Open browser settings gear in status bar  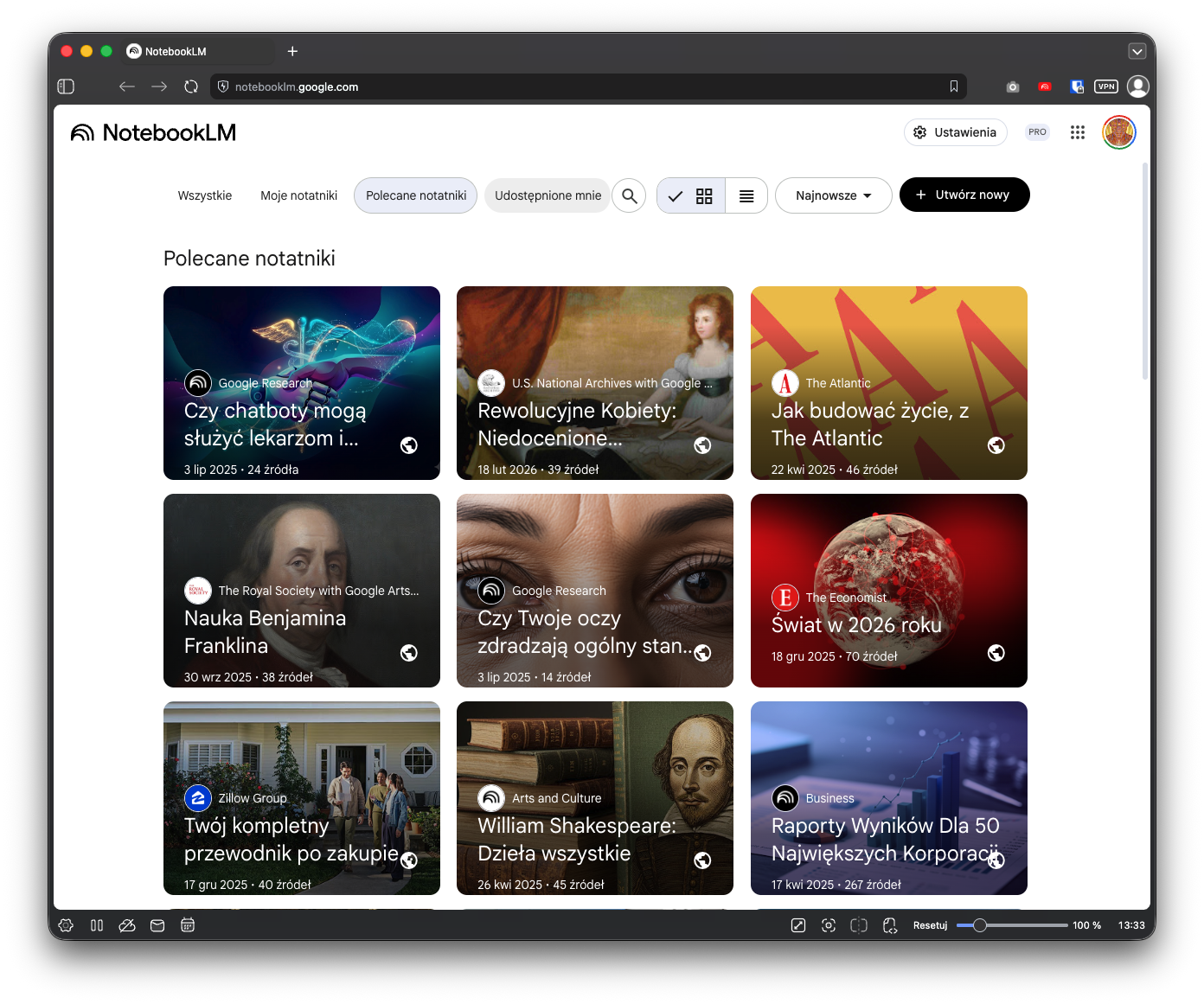pos(66,925)
